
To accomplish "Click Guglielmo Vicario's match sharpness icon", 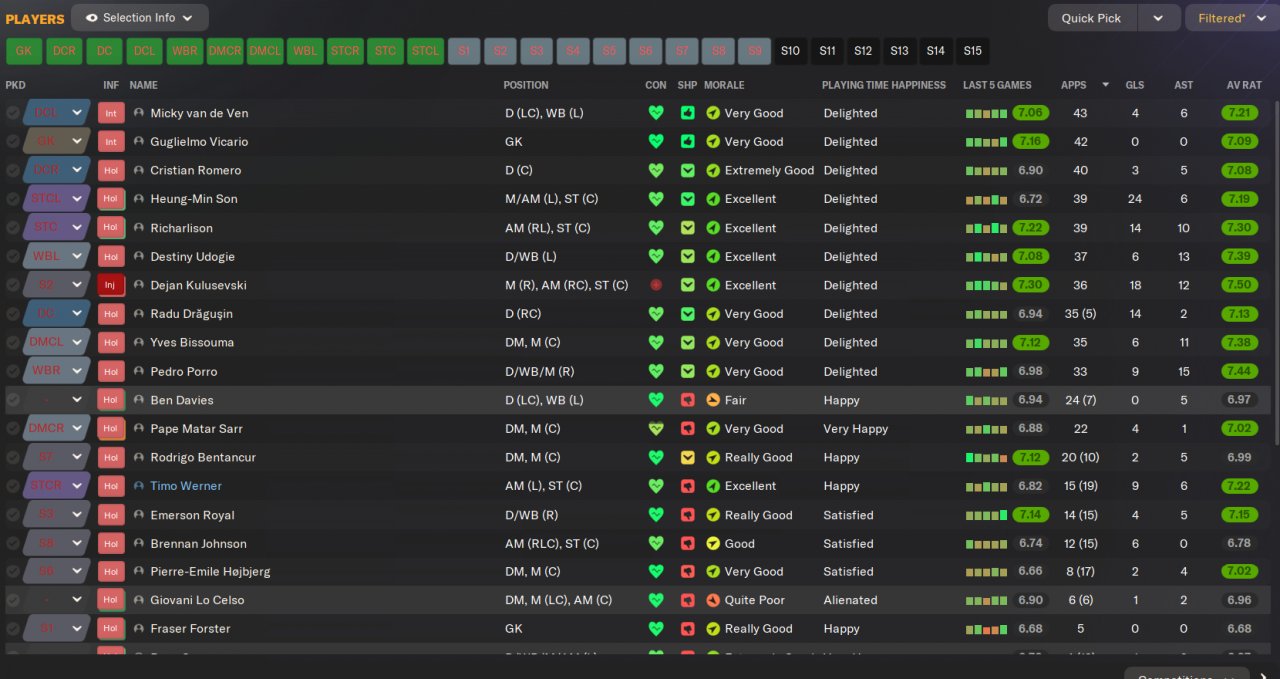I will pos(687,142).
